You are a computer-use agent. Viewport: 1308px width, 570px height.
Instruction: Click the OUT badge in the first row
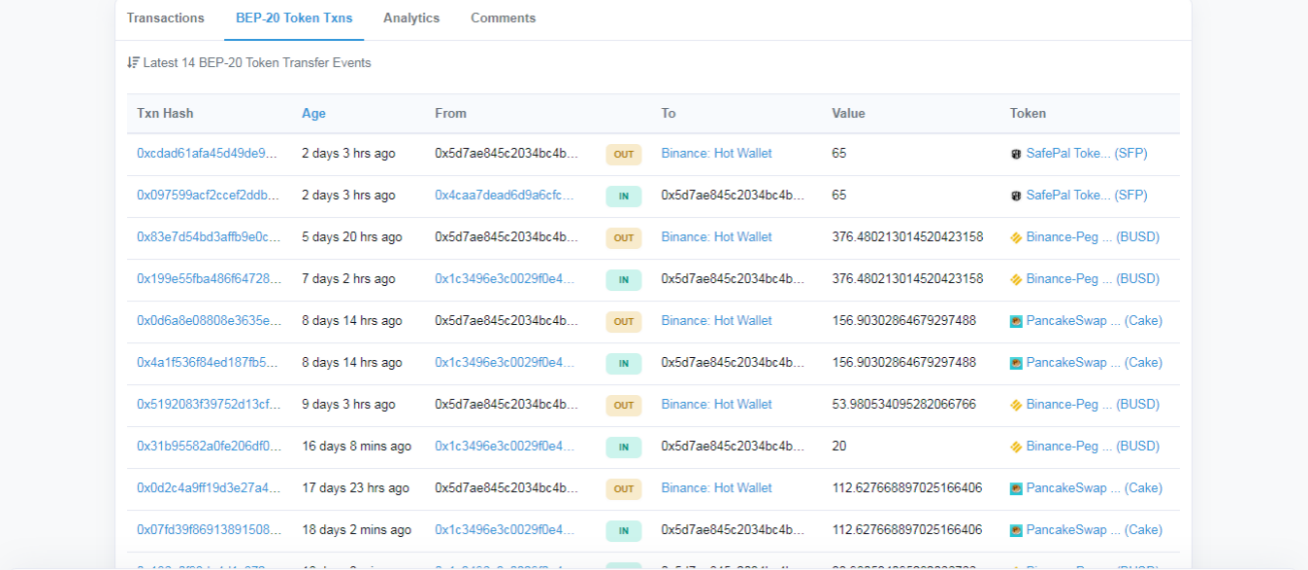pos(623,154)
